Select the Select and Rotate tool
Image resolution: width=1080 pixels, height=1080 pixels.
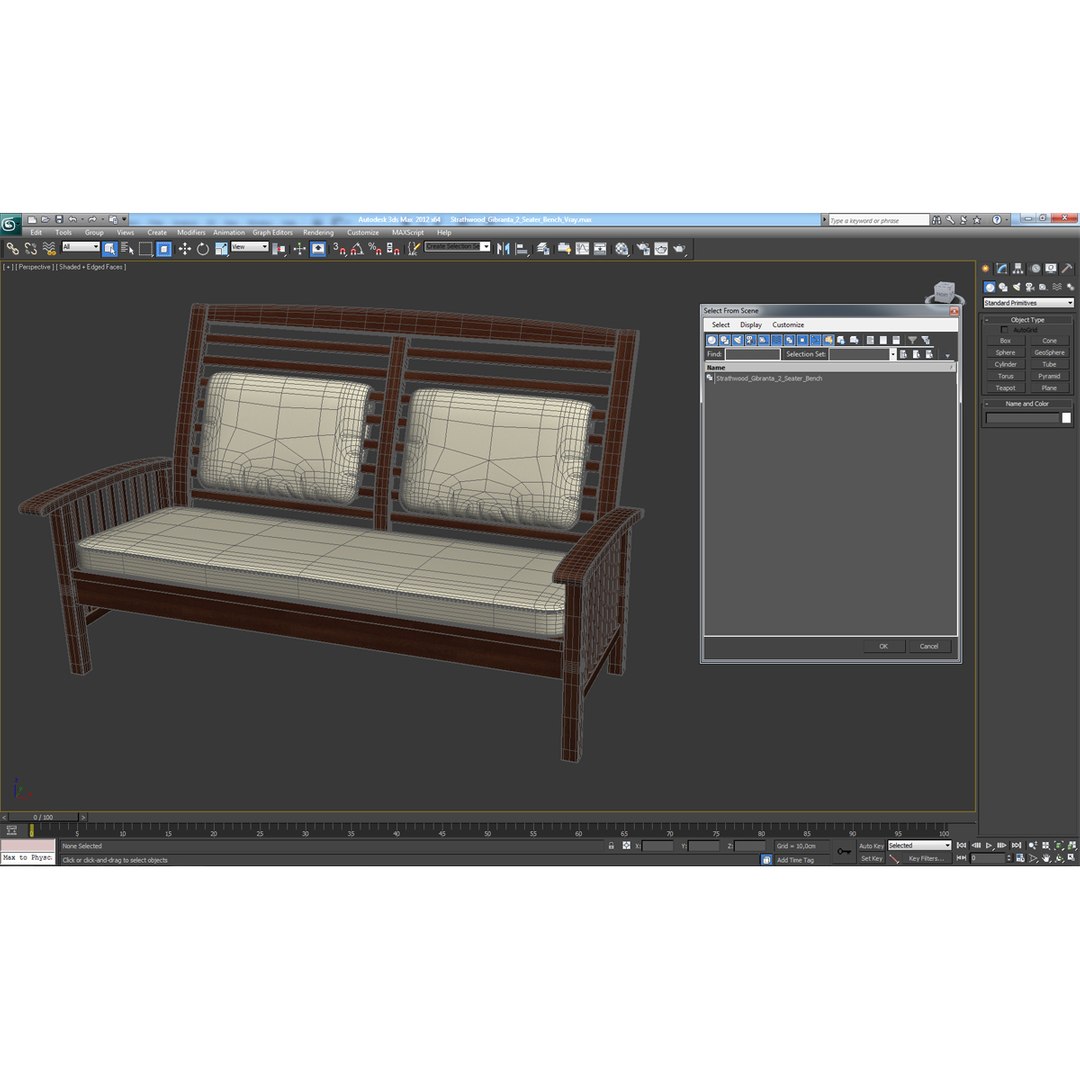(202, 249)
